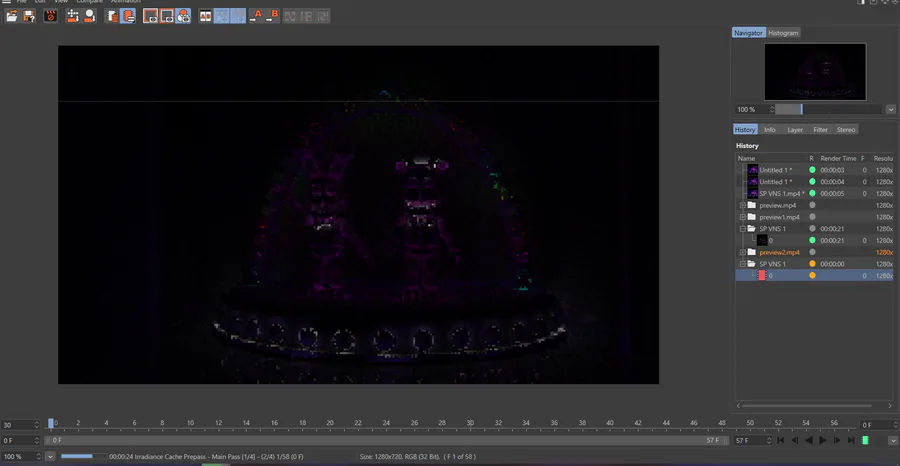The image size is (900, 466).
Task: Select the highlighted frame 0 row with red icon
Action: 814,275
